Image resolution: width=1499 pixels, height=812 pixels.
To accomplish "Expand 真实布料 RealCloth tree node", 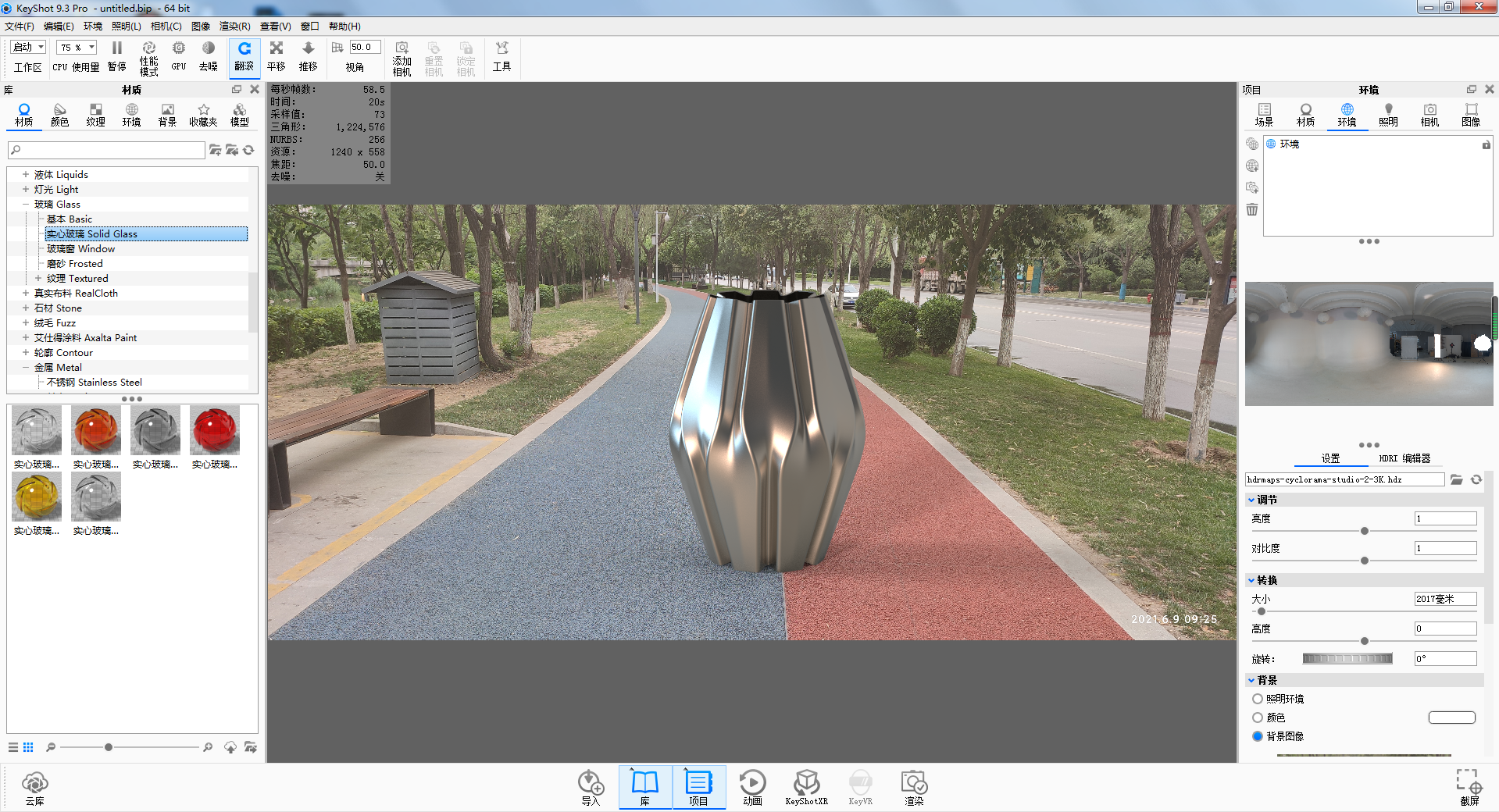I will [x=26, y=293].
